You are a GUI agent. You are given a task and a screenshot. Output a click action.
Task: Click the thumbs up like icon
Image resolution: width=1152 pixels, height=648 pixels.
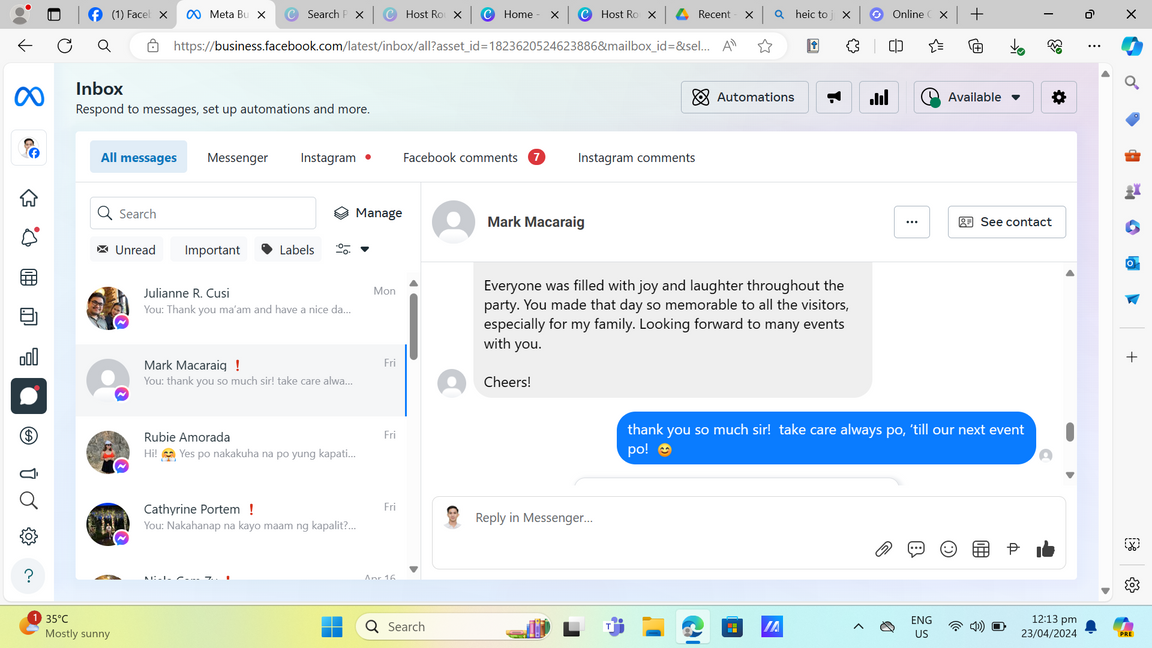coord(1045,549)
